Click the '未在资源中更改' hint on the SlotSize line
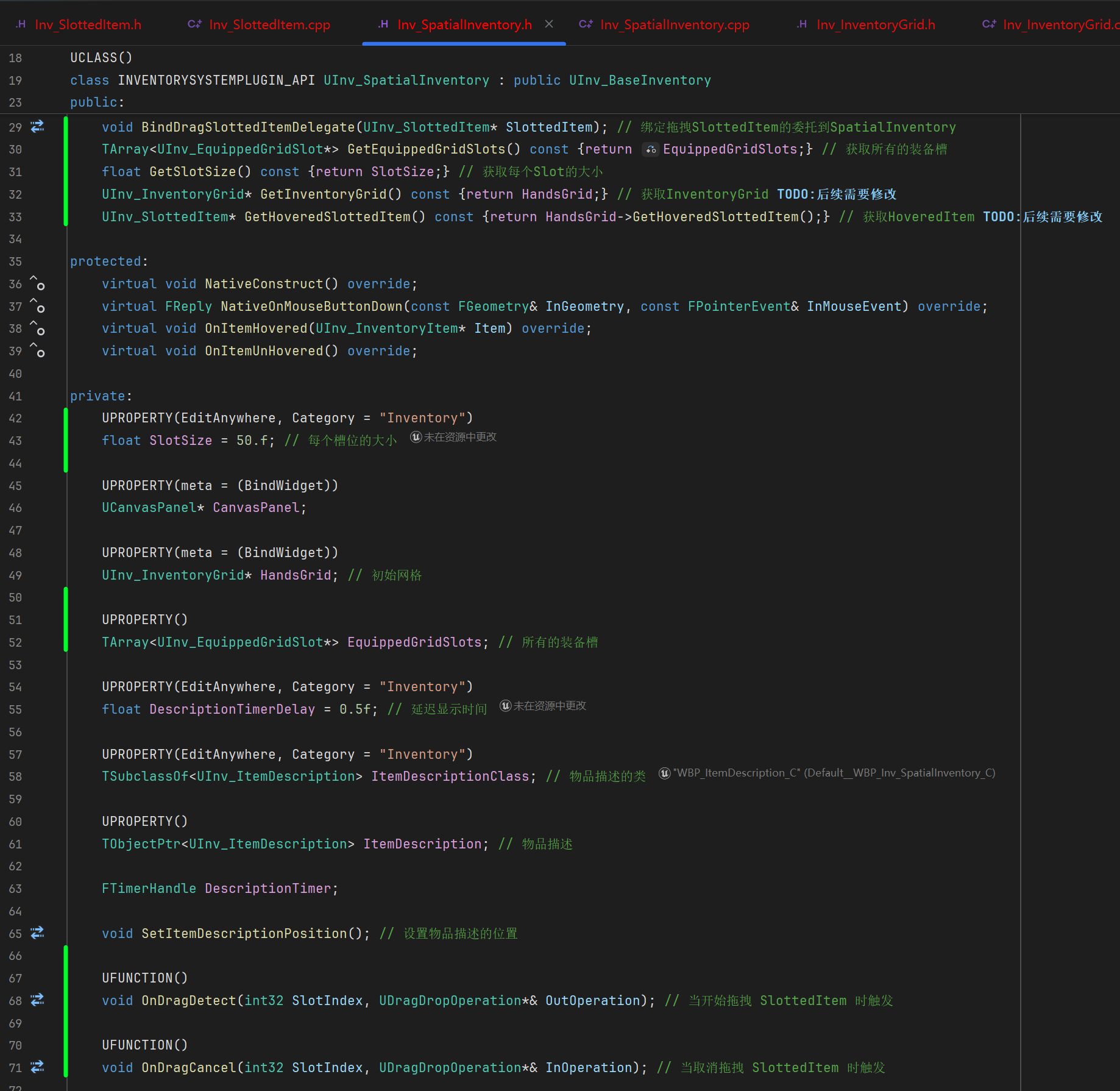The height and width of the screenshot is (1091, 1120). point(460,437)
